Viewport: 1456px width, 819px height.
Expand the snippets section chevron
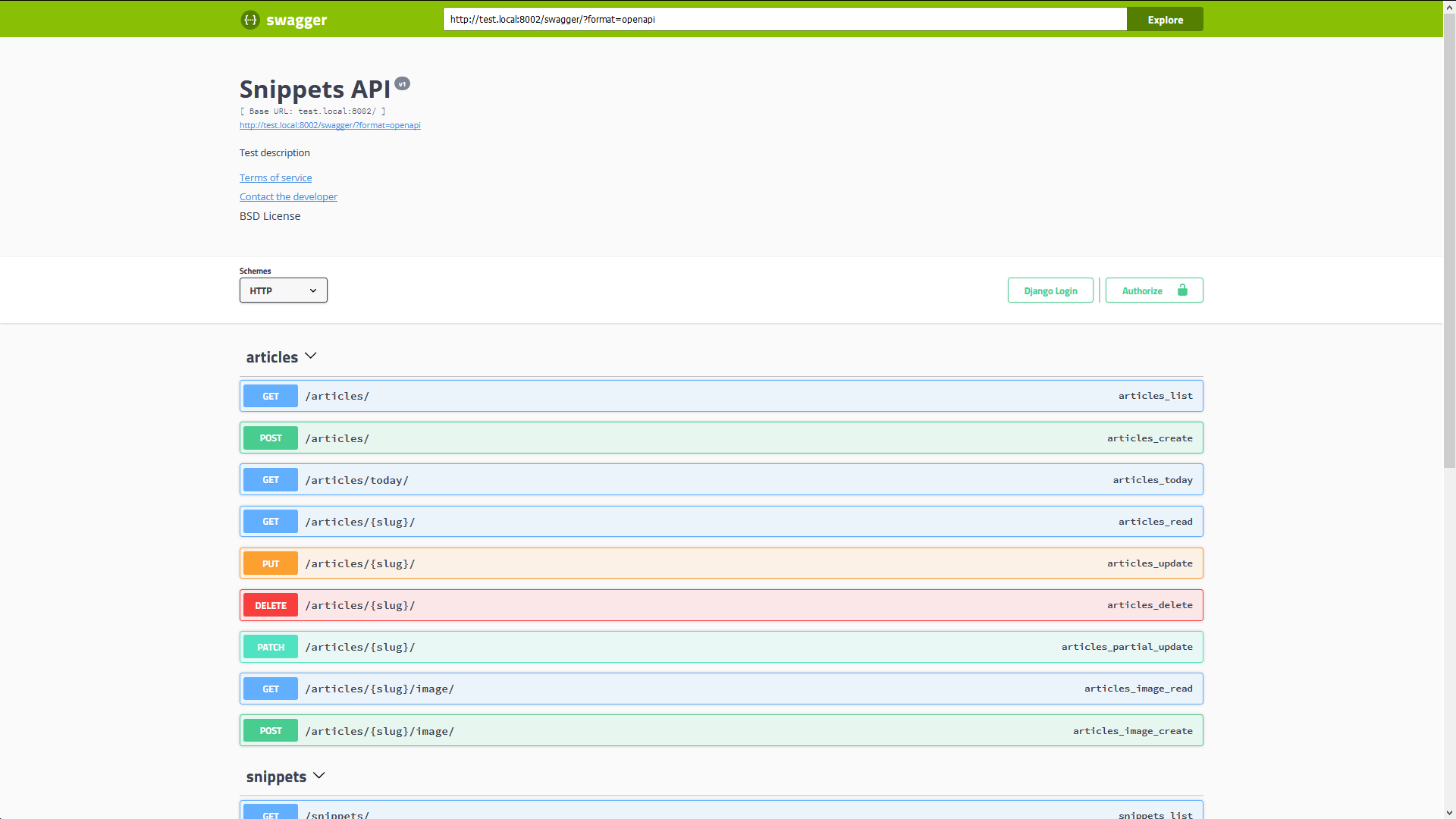(x=320, y=775)
